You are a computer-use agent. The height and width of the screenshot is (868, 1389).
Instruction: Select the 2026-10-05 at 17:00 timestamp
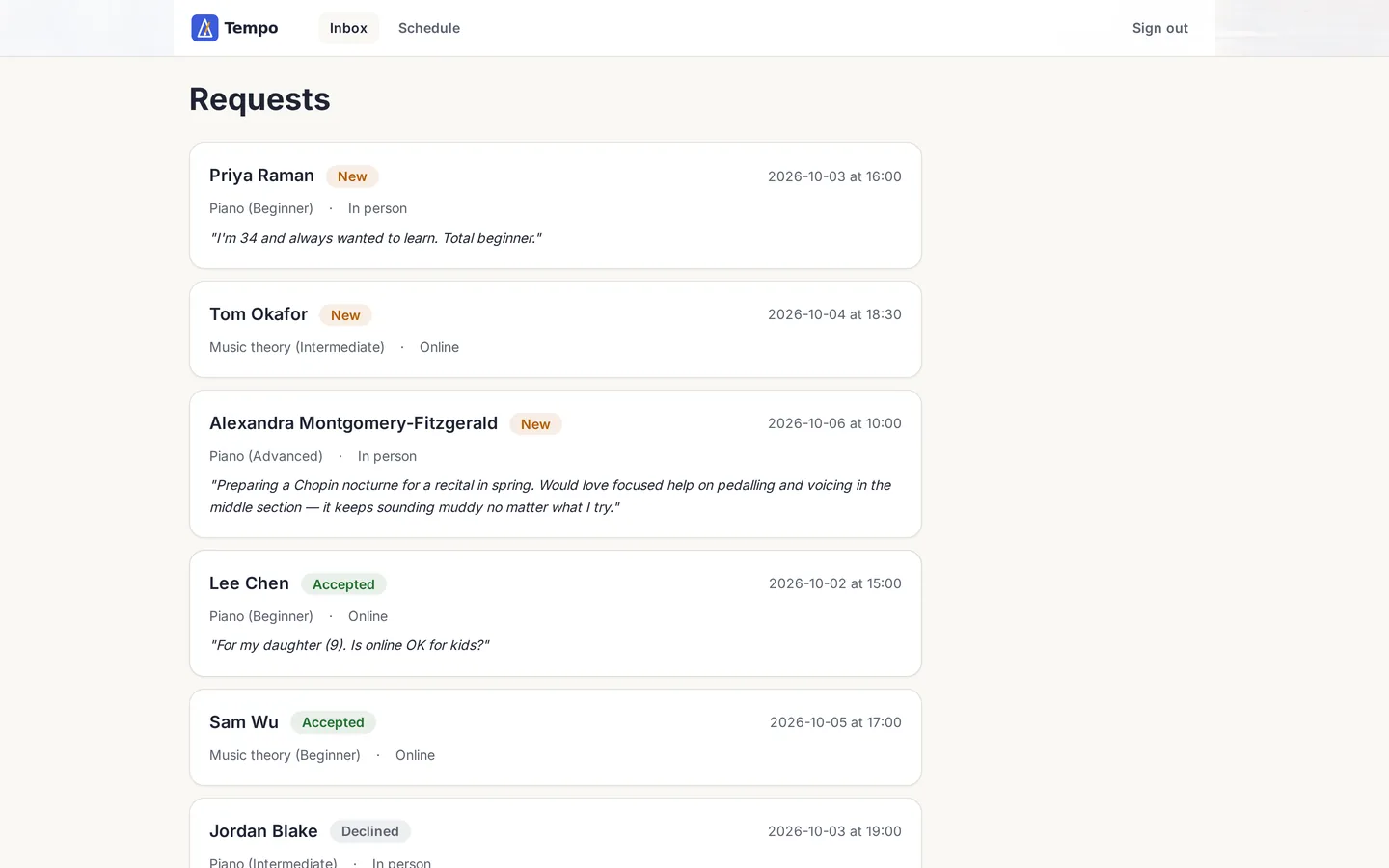[835, 722]
